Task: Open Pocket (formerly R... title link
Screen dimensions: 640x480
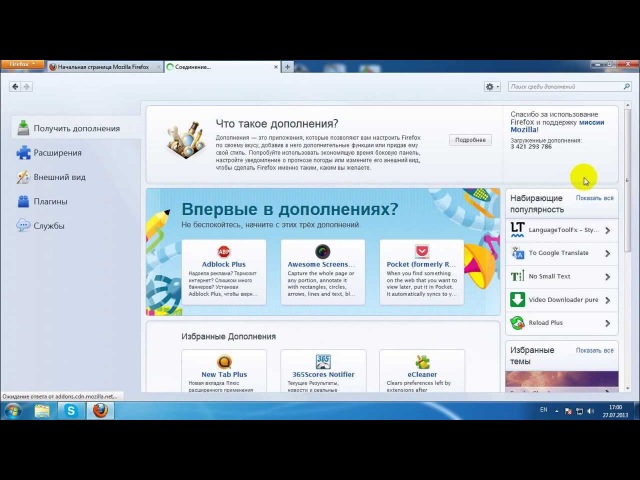Action: point(421,264)
